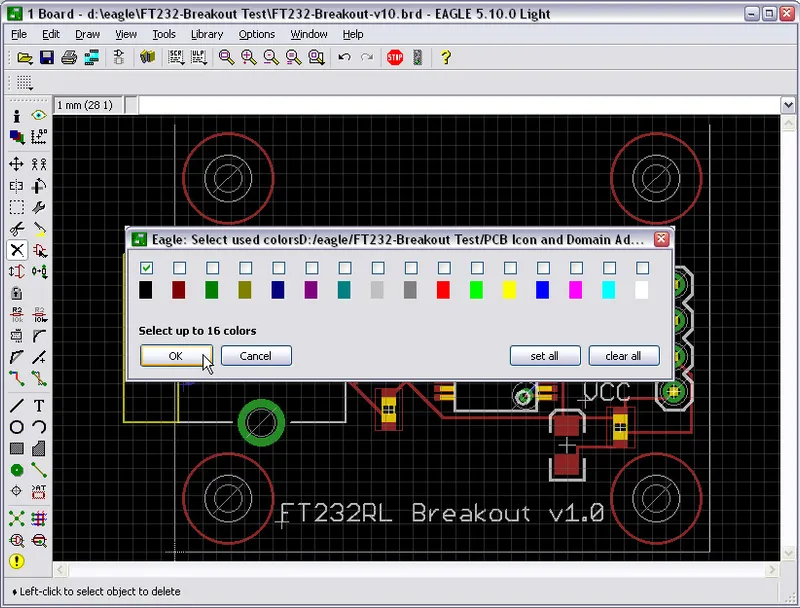This screenshot has width=800, height=608.
Task: Click the clear all button
Action: (x=623, y=355)
